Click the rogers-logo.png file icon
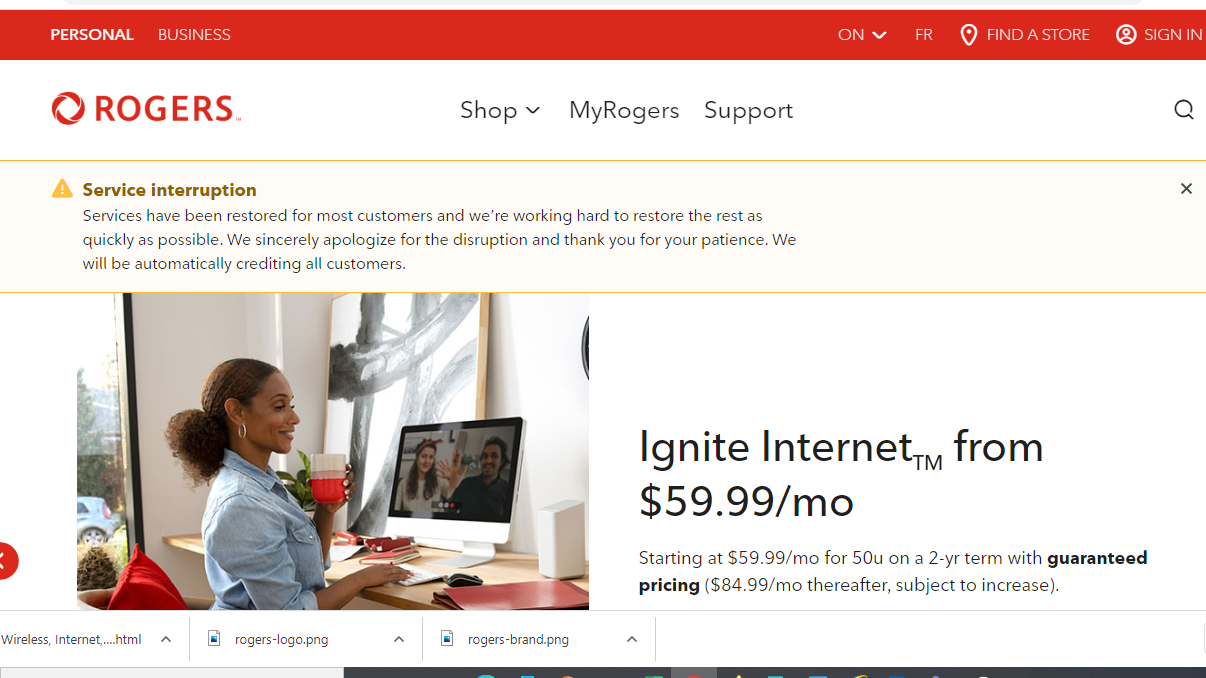The width and height of the screenshot is (1206, 678). coord(214,638)
